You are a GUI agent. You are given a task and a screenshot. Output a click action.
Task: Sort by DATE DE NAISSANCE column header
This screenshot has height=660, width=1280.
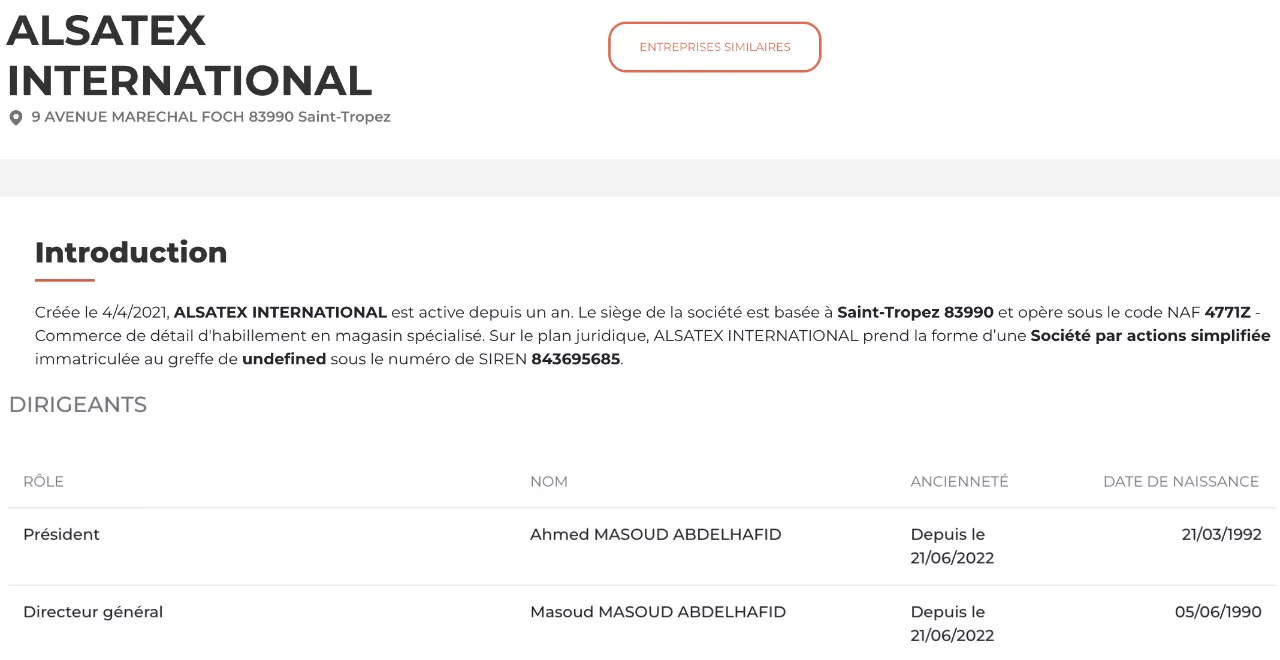click(1181, 482)
